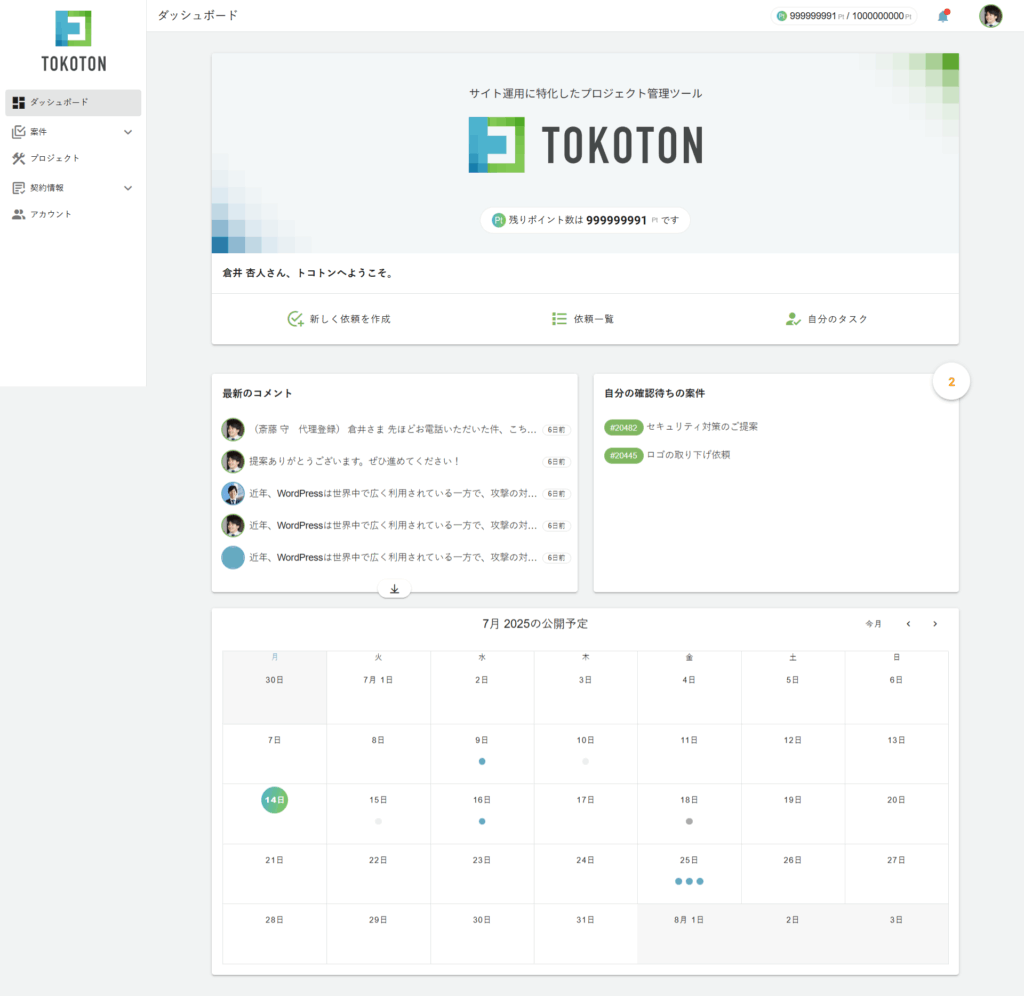Go to next month in calendar

click(x=935, y=624)
